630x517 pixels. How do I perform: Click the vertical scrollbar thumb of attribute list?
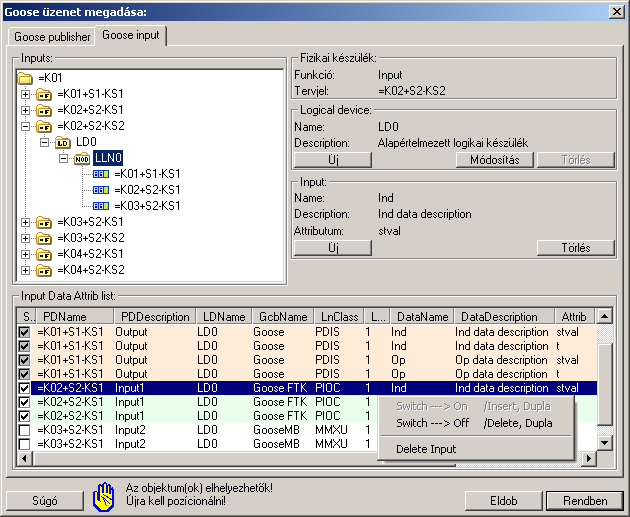605,384
